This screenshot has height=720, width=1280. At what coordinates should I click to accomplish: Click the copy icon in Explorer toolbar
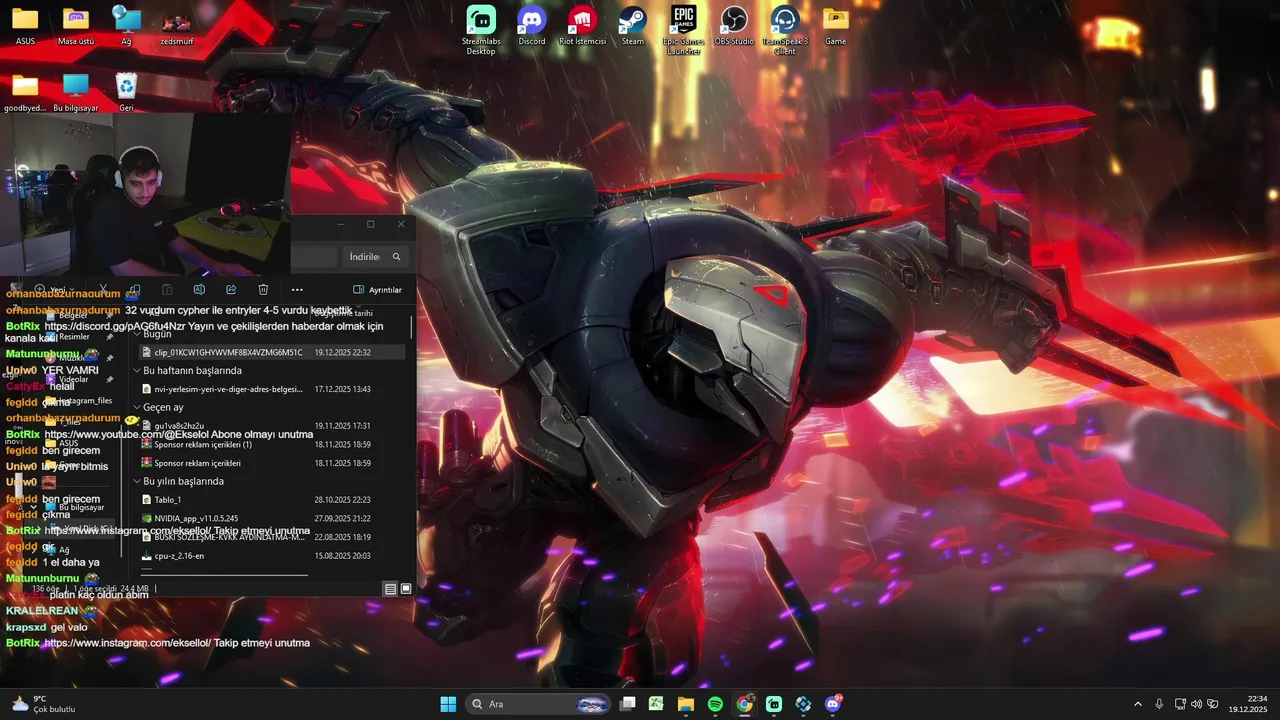[x=134, y=290]
